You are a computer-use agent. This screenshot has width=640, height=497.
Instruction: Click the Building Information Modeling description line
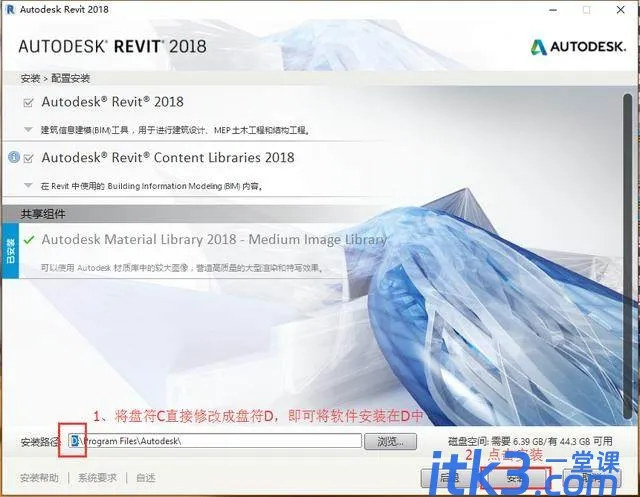click(152, 186)
